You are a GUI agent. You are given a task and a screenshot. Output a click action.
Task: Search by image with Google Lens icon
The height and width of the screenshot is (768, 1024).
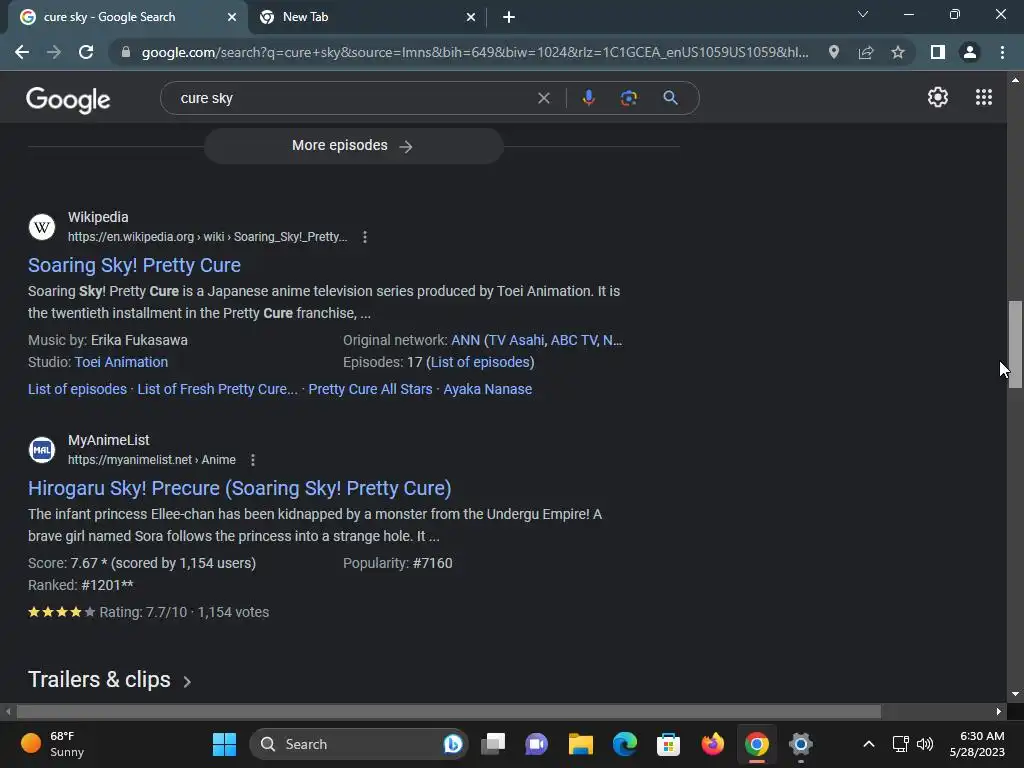628,98
